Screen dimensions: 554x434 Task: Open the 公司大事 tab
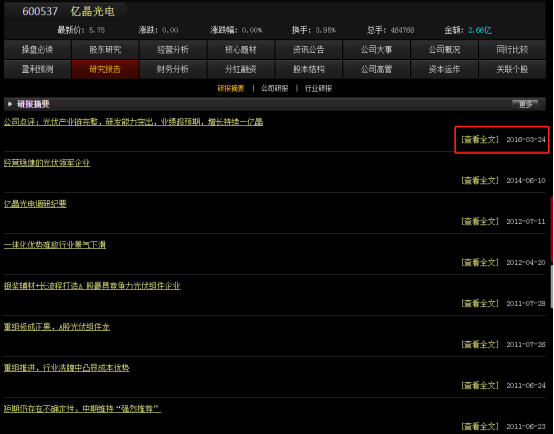click(377, 49)
